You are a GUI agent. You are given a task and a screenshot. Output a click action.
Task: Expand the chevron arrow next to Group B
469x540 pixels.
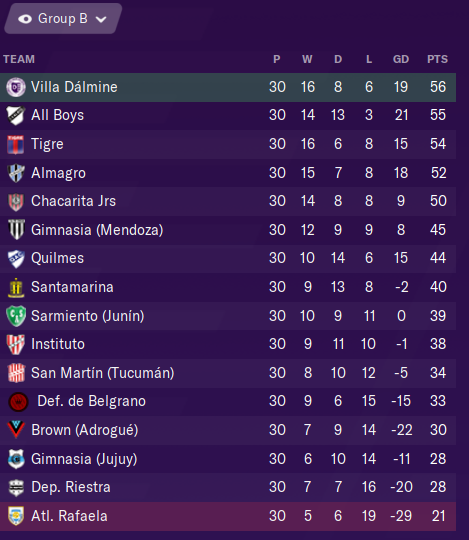(x=101, y=20)
